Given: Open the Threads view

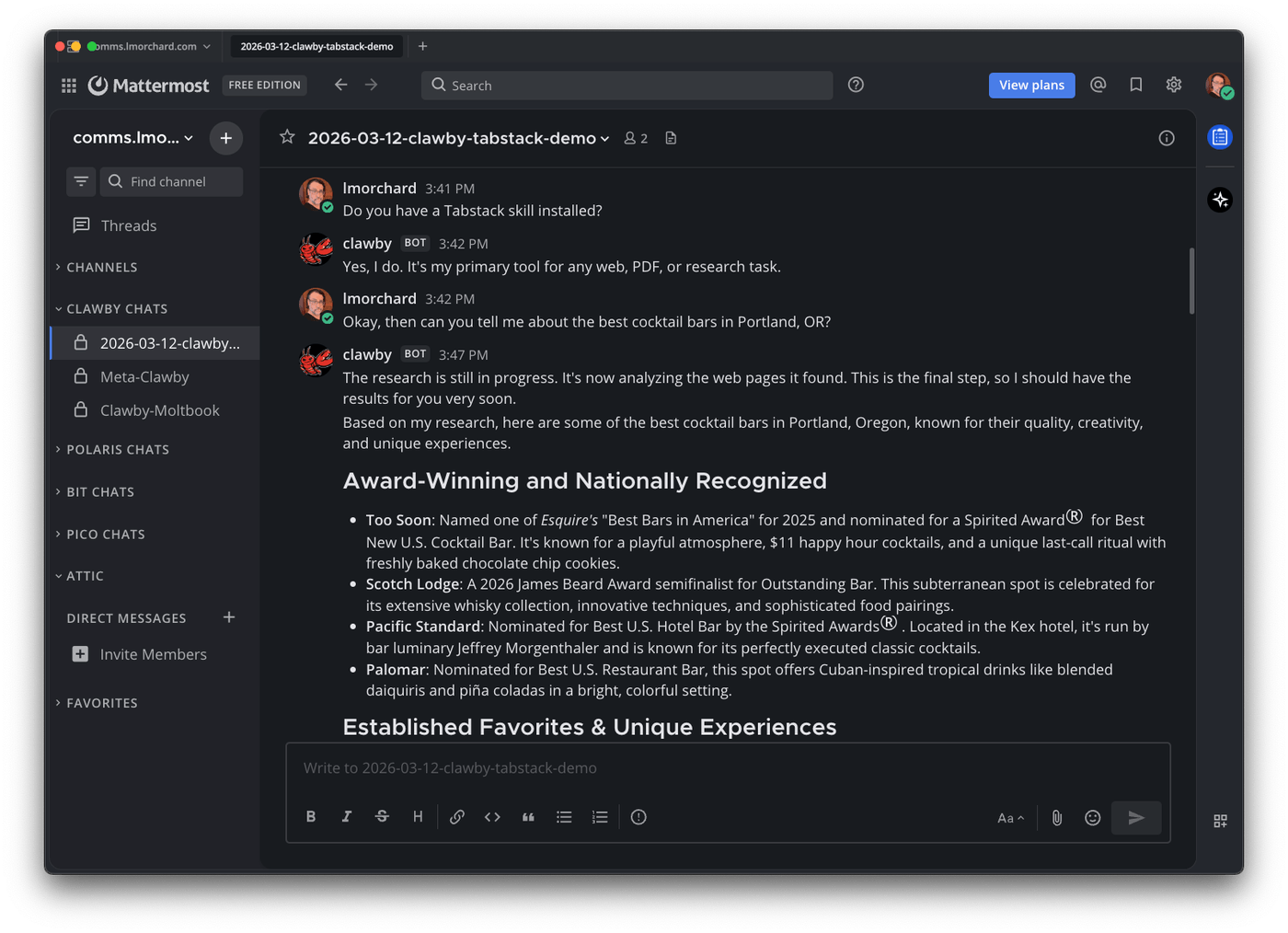Looking at the screenshot, I should [x=128, y=225].
